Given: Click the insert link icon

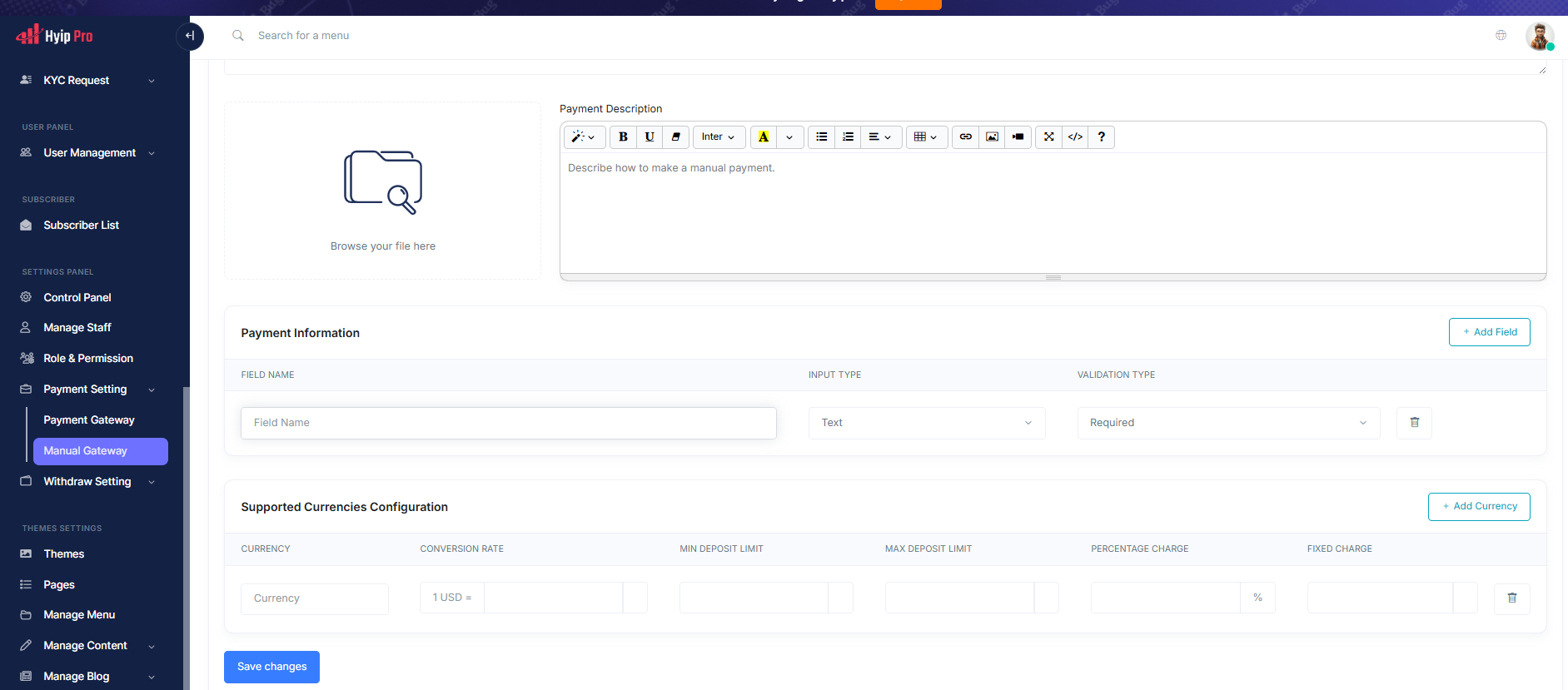Looking at the screenshot, I should pos(965,137).
